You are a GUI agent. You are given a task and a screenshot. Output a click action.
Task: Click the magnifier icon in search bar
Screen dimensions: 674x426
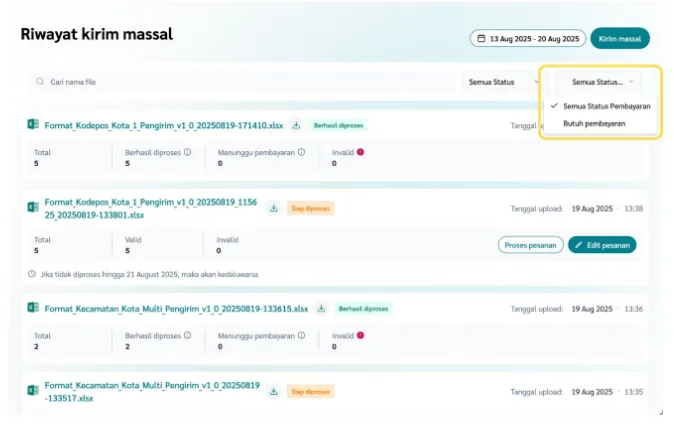(x=40, y=82)
